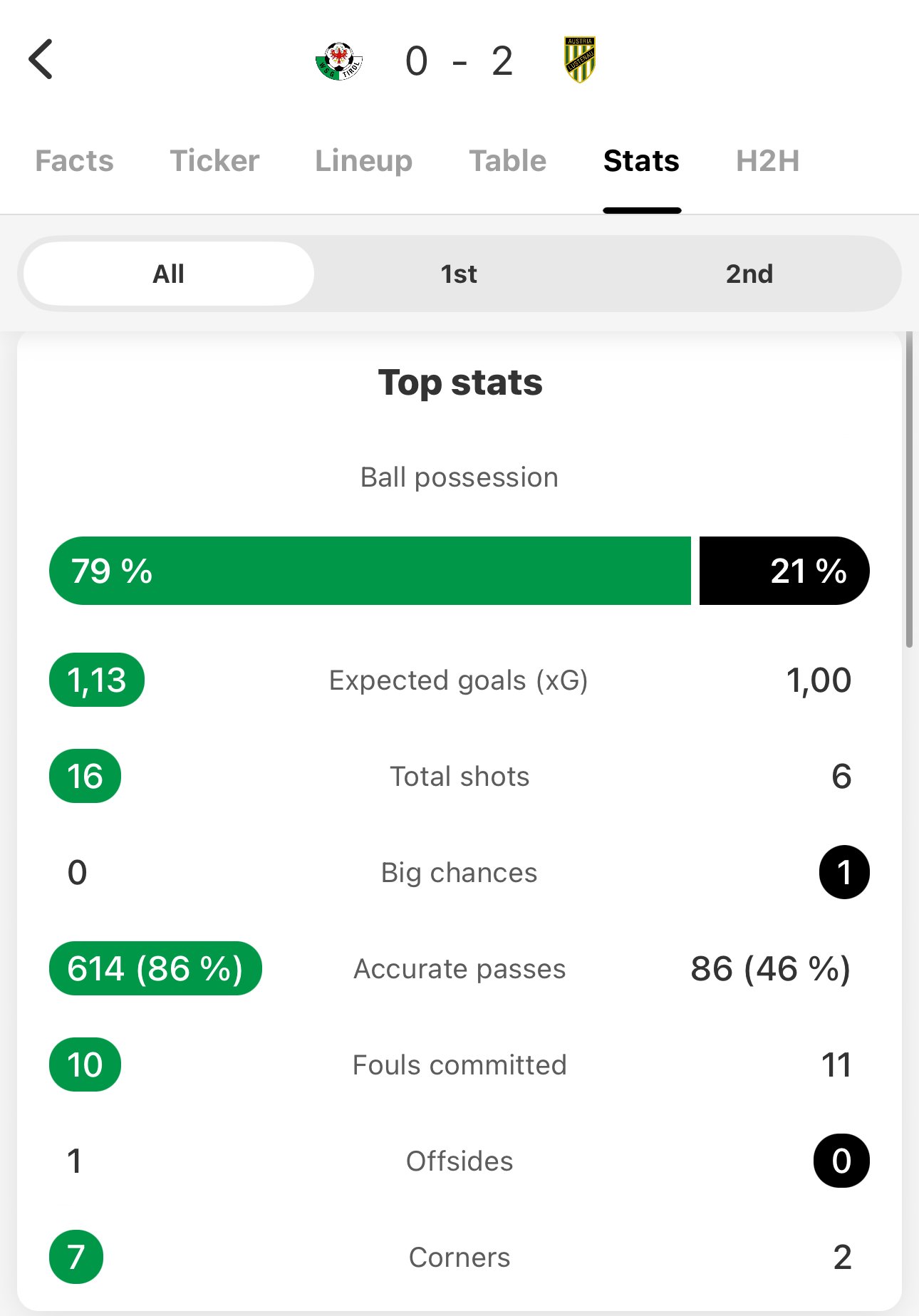Click the vertical scrollbar on the right
Screen dimensions: 919x1316
click(909, 492)
